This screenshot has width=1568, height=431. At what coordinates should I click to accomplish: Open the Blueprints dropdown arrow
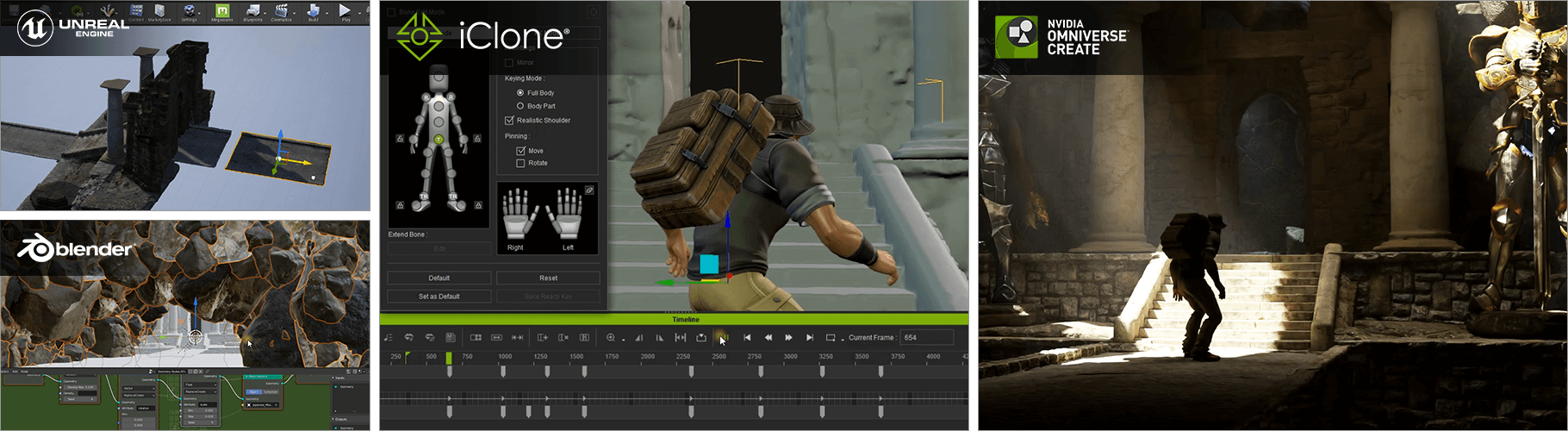click(x=264, y=11)
